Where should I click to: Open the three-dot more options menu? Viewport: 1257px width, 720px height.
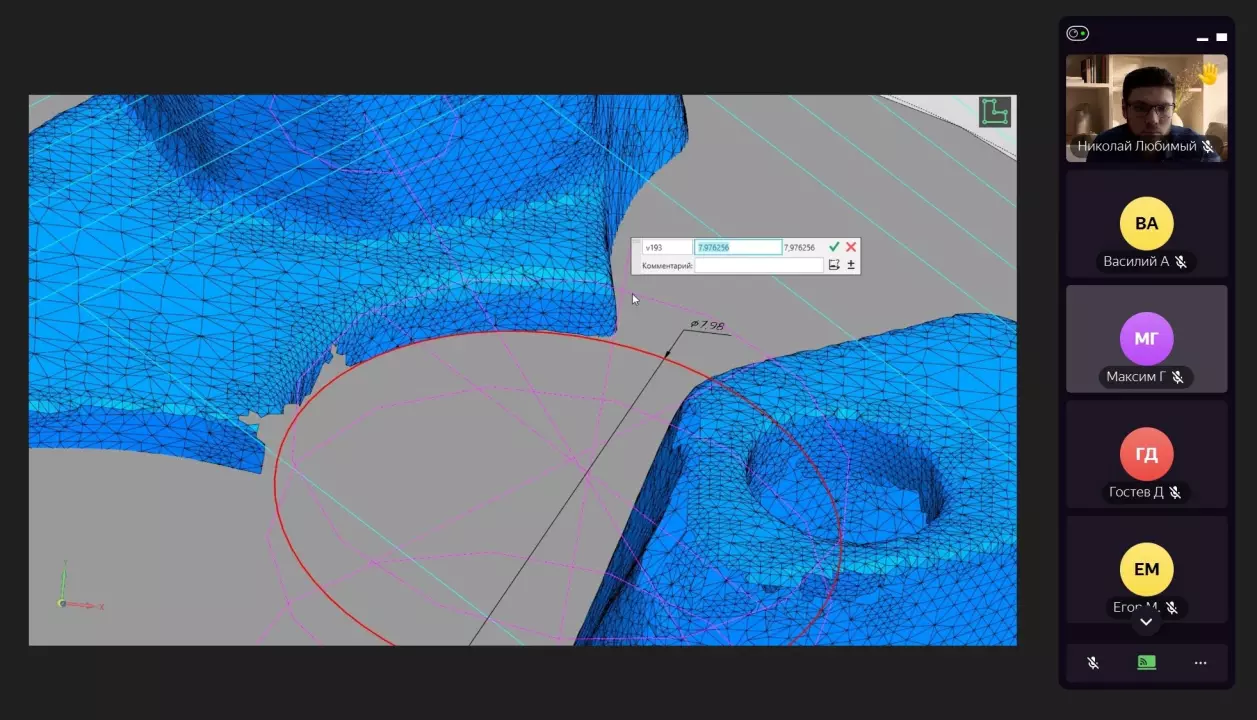click(1200, 663)
